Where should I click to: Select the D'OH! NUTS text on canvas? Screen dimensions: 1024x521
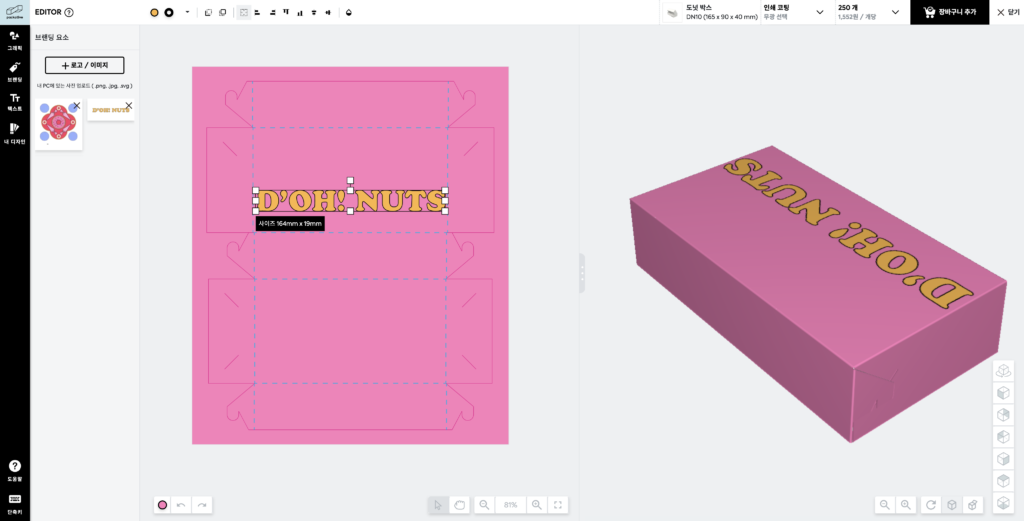(350, 200)
